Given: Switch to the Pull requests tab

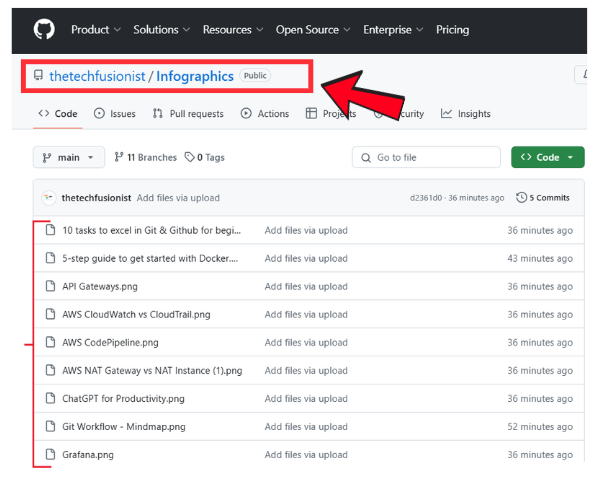Looking at the screenshot, I should (x=188, y=114).
